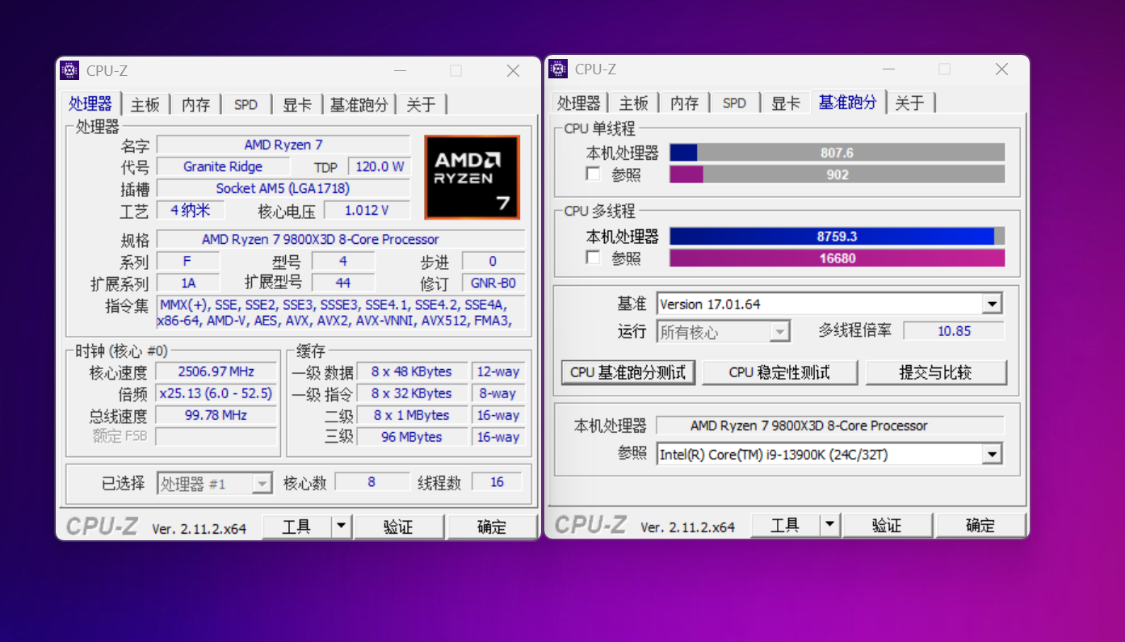Open the 基准 version dropdown

(x=992, y=304)
